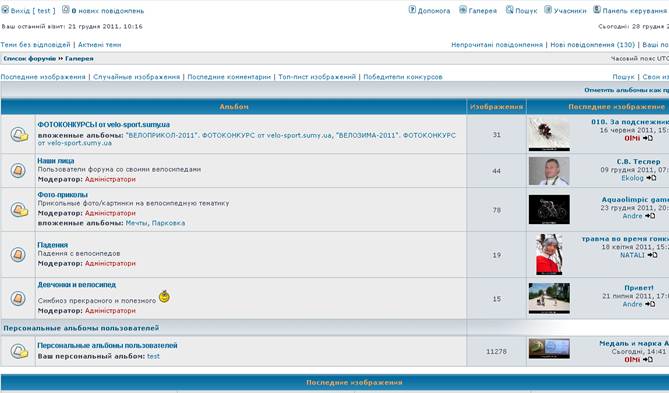Open the Мечты nested album
This screenshot has width=669, height=393.
coord(137,223)
